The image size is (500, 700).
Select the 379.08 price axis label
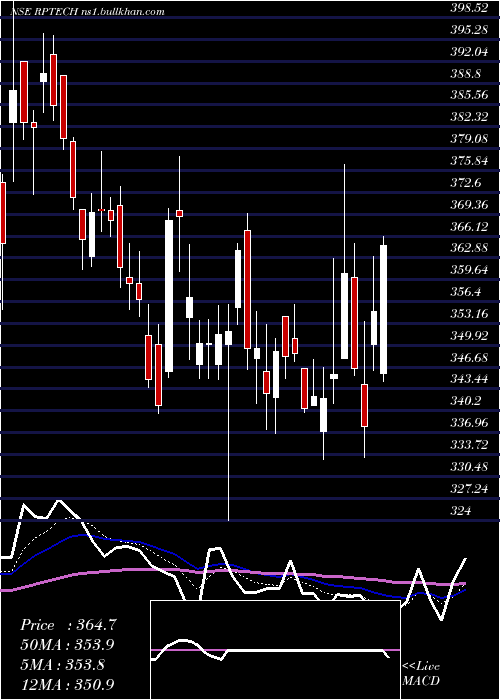click(469, 139)
